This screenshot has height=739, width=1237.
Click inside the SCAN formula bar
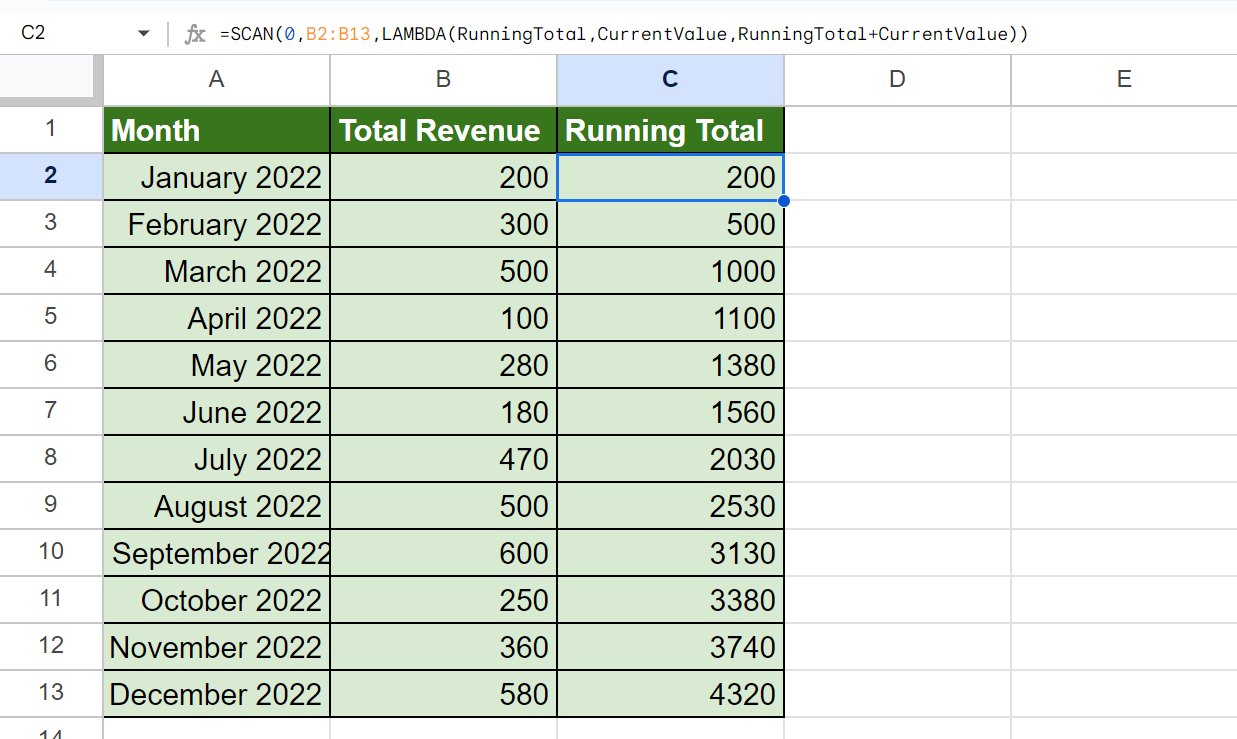click(x=625, y=34)
